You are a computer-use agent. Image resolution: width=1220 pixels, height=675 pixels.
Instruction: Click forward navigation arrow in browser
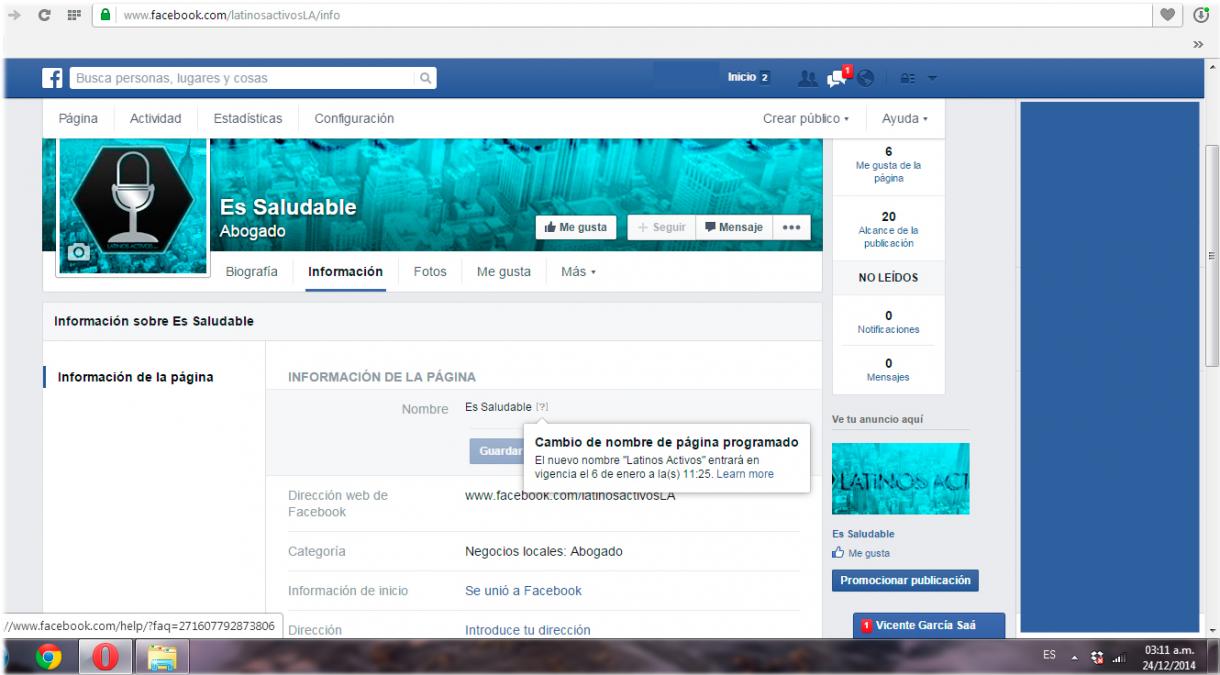[14, 15]
